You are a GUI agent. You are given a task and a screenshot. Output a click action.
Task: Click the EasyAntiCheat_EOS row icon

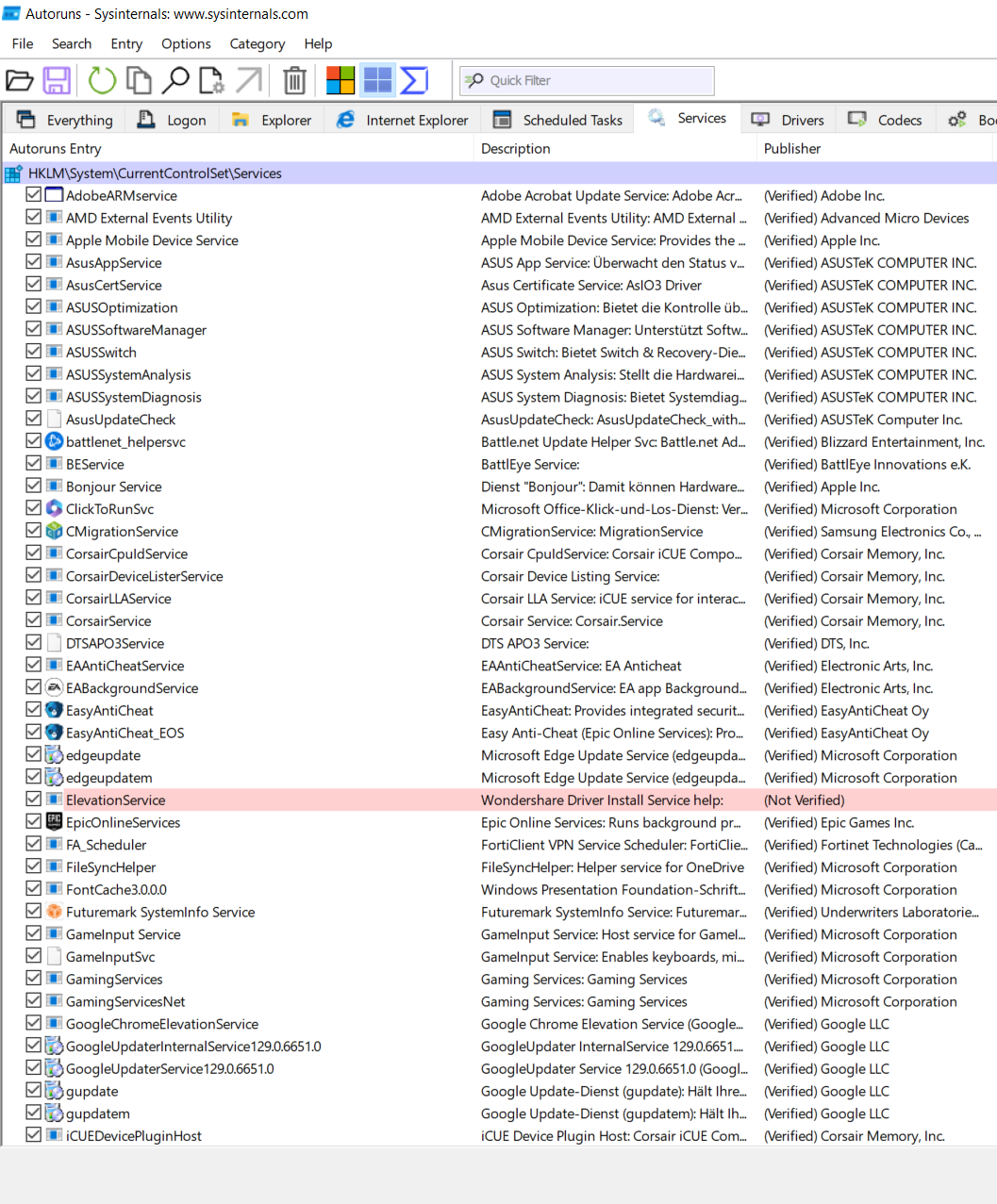pyautogui.click(x=55, y=733)
